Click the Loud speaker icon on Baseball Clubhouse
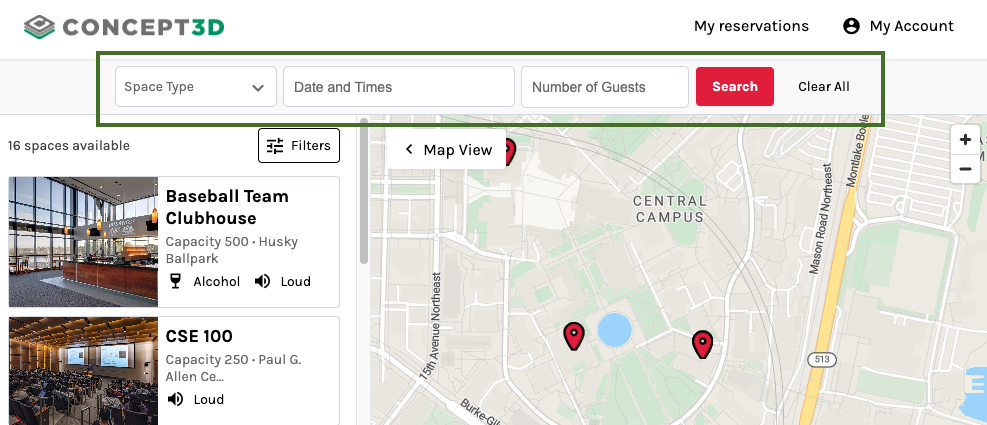 [263, 281]
